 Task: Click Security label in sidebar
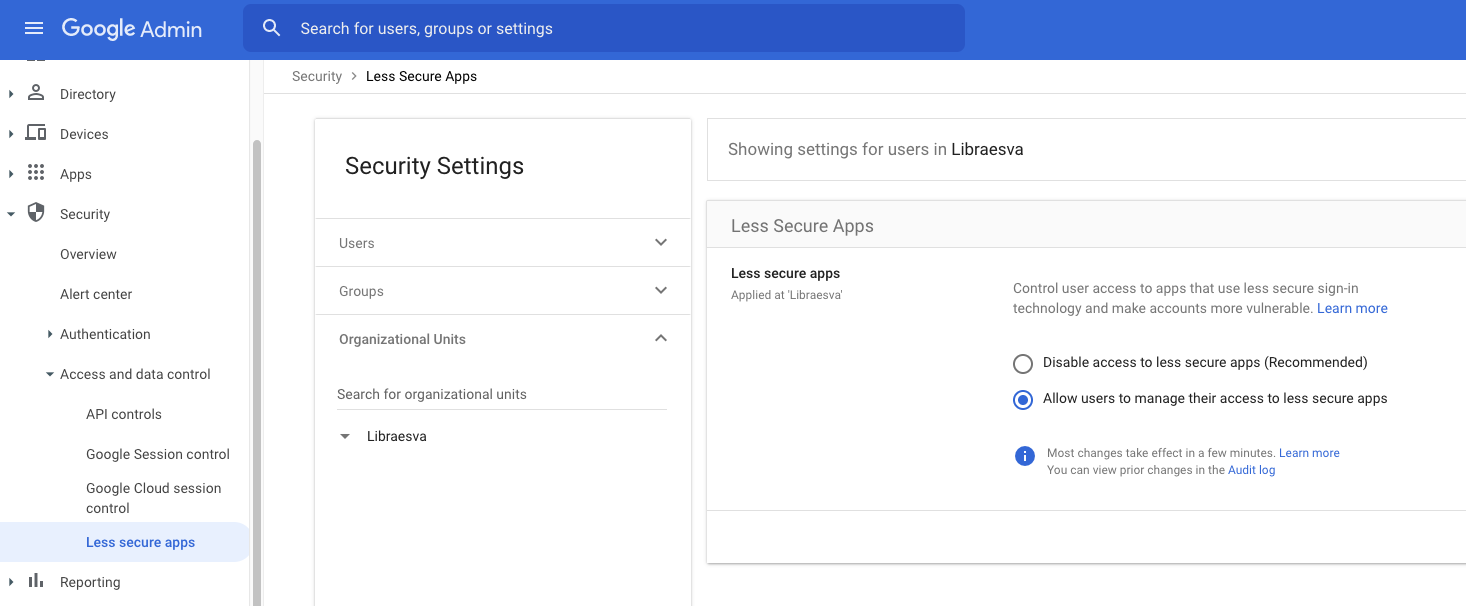[85, 214]
